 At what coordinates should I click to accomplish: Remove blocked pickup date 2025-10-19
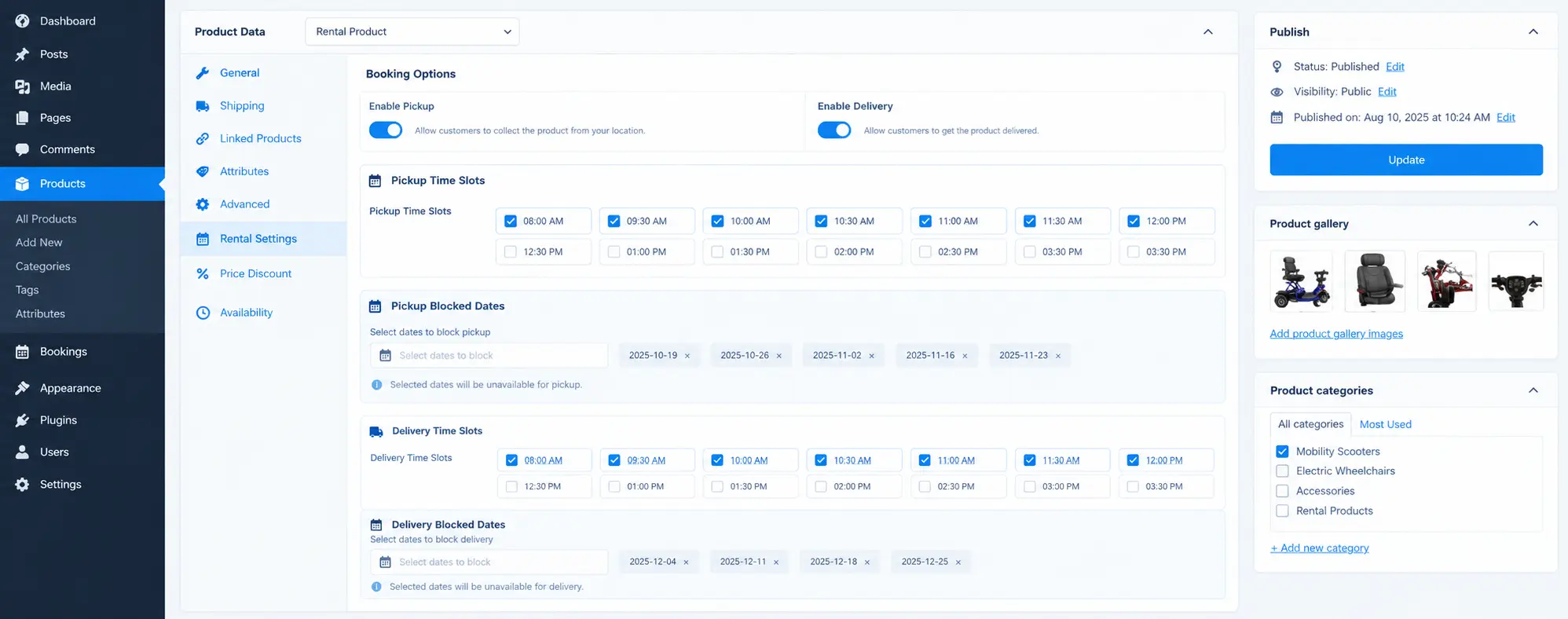coord(687,356)
